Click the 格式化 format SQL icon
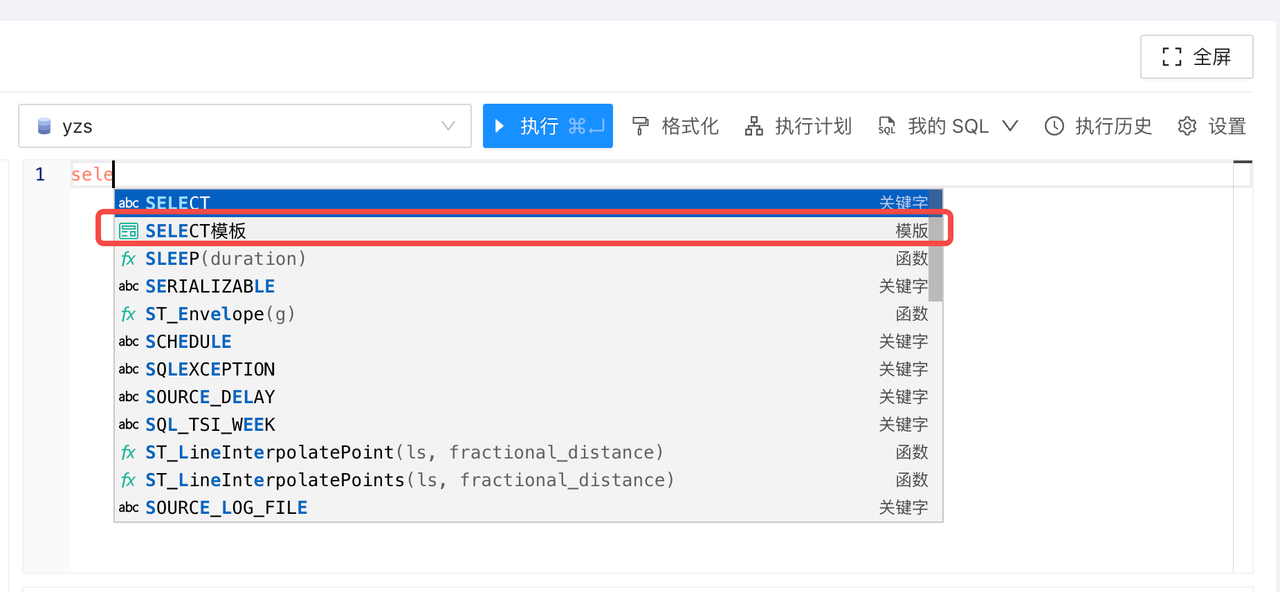Image resolution: width=1280 pixels, height=592 pixels. (641, 125)
